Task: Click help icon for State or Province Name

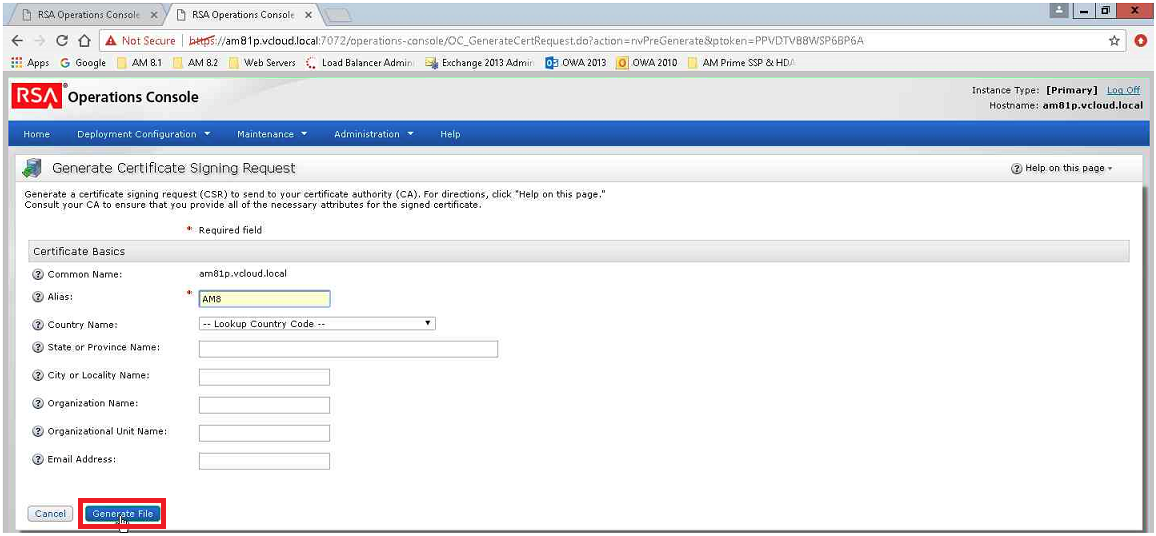Action: pyautogui.click(x=39, y=348)
